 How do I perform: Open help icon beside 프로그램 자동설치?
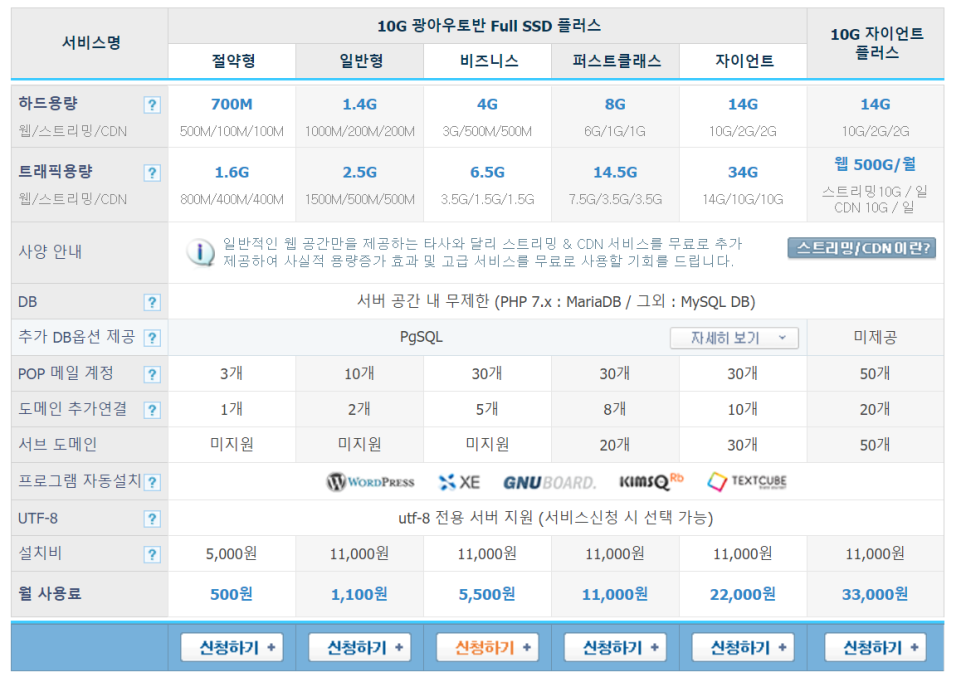click(x=152, y=482)
